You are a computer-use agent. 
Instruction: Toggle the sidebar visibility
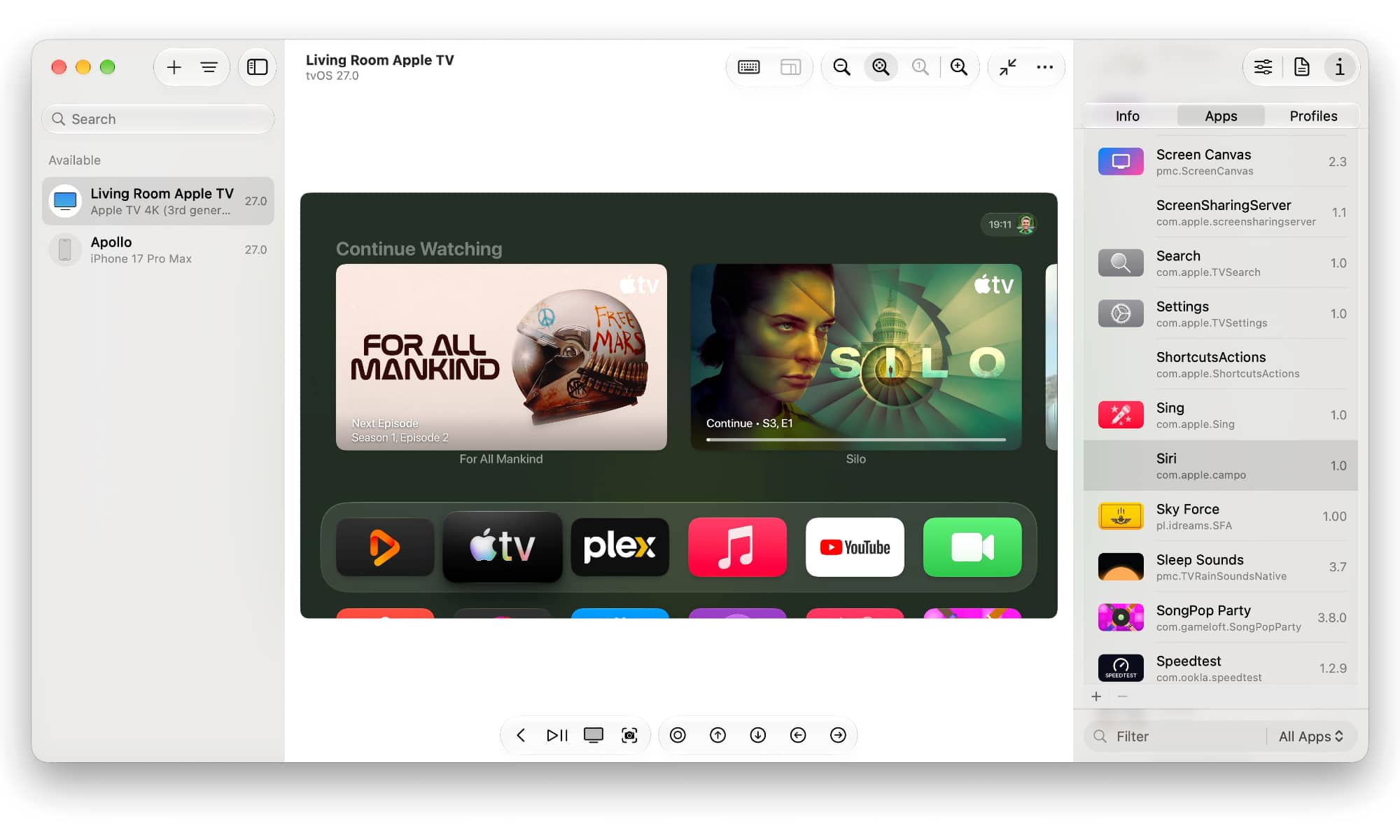(257, 67)
